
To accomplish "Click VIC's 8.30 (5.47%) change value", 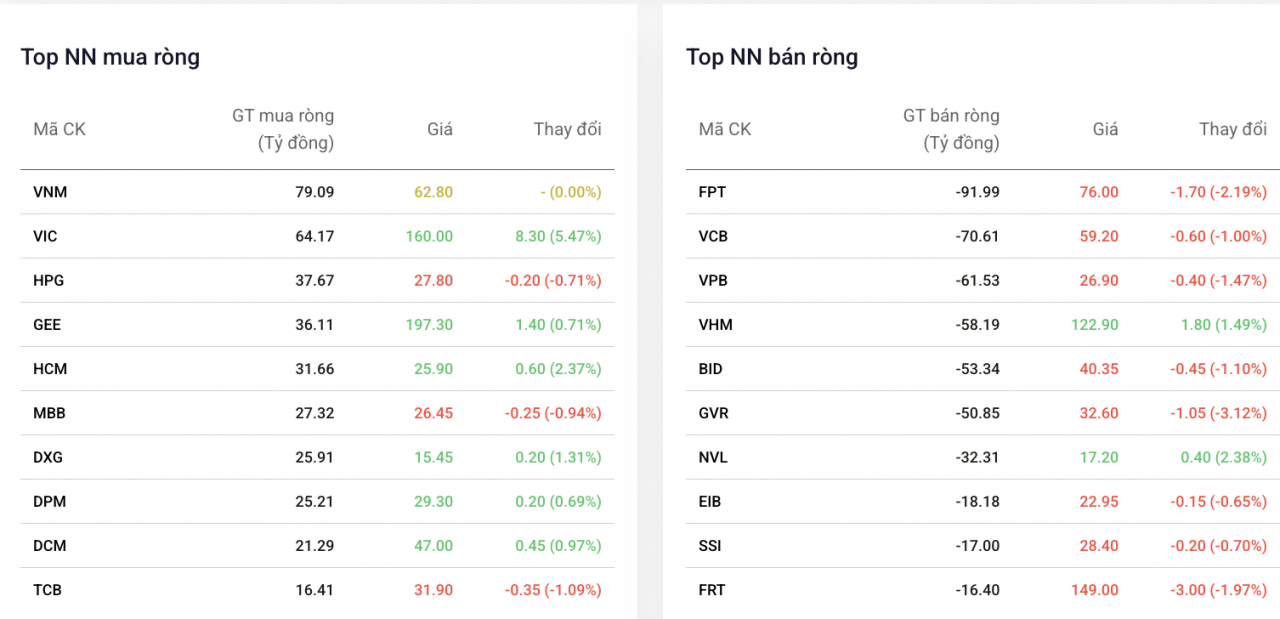I will pos(557,237).
